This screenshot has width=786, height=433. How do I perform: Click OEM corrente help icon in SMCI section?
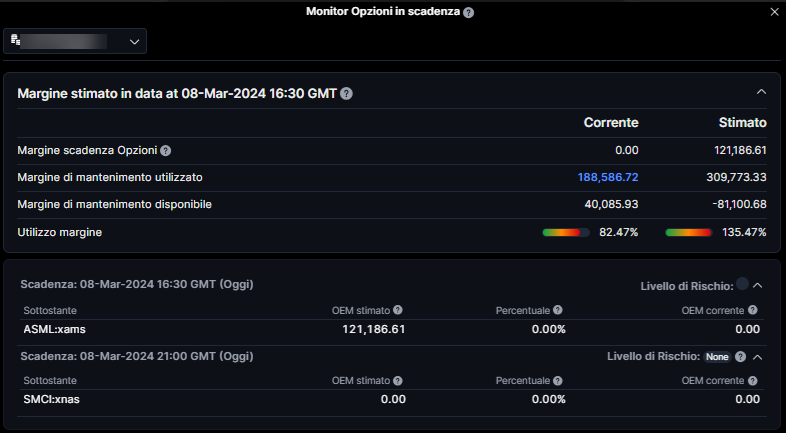(753, 380)
